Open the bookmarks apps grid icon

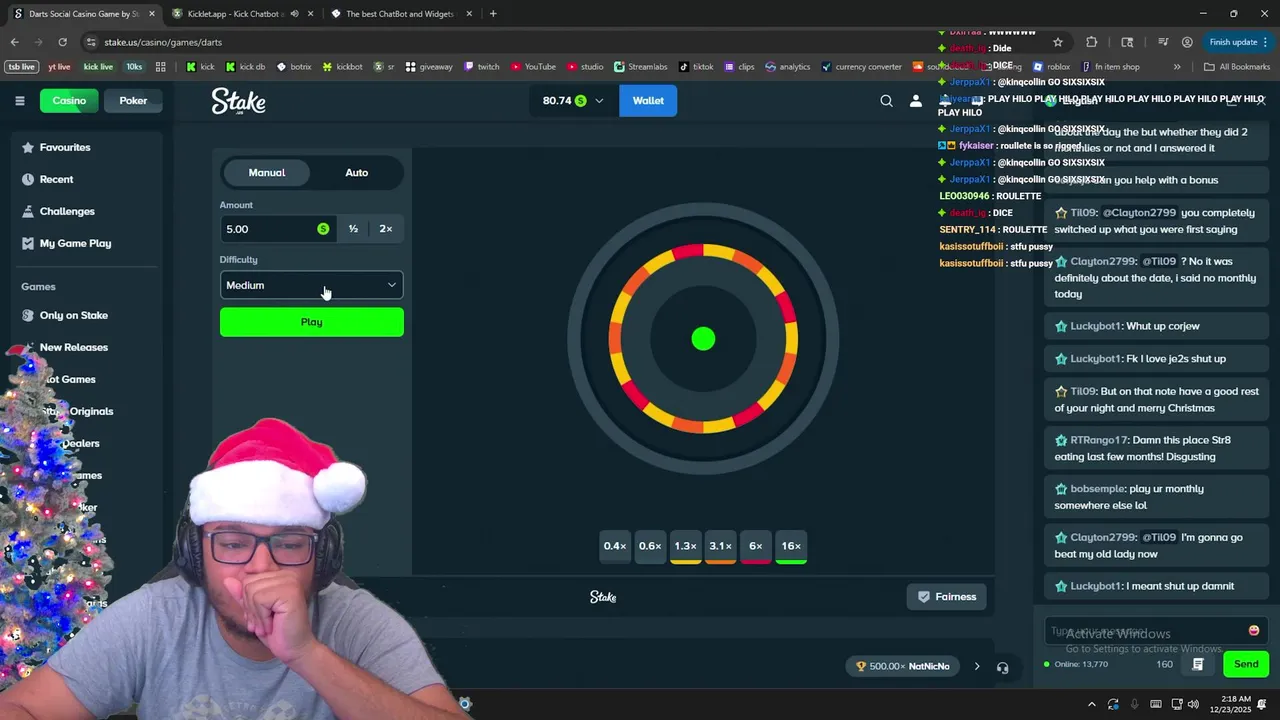coord(160,67)
